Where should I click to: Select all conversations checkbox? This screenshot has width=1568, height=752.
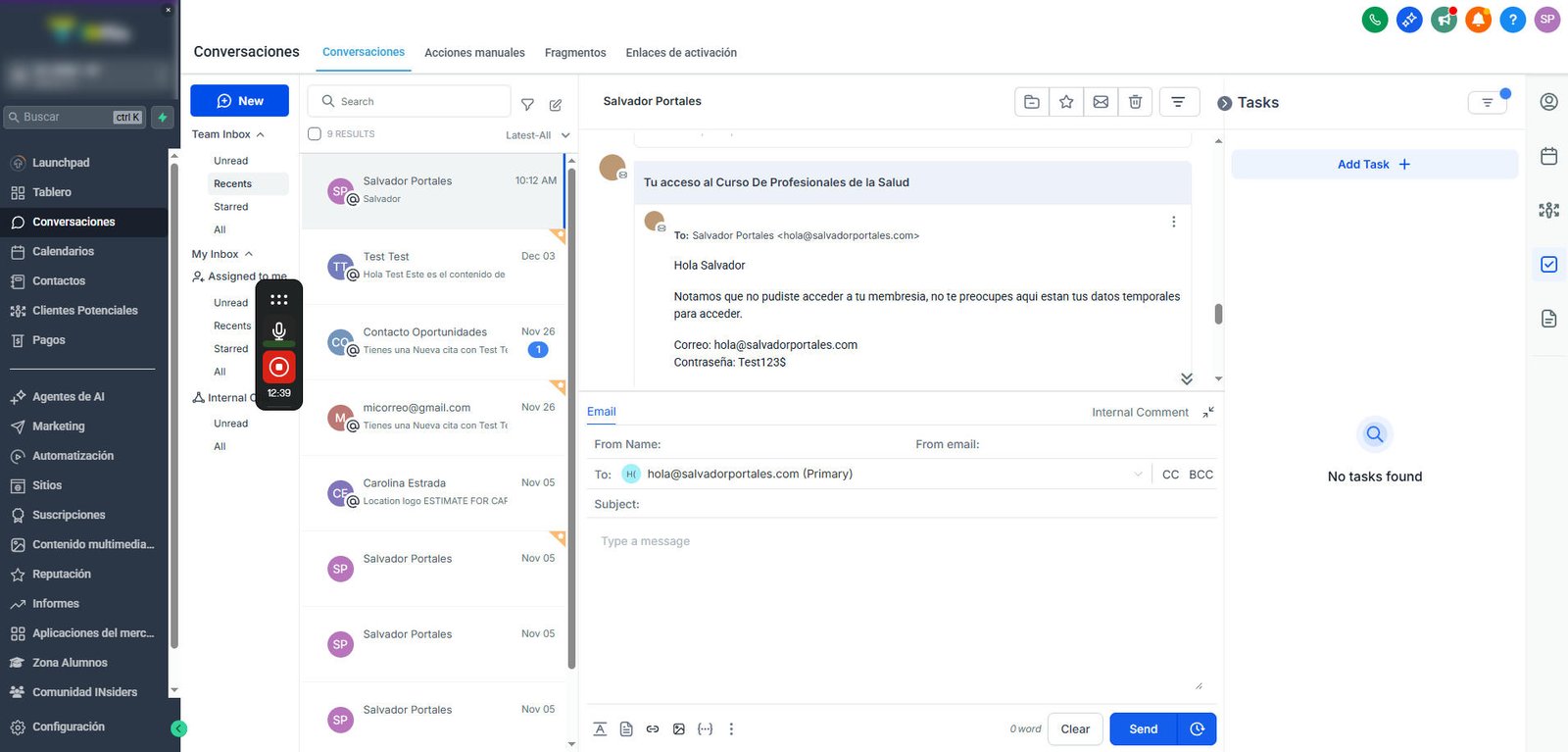(x=315, y=134)
